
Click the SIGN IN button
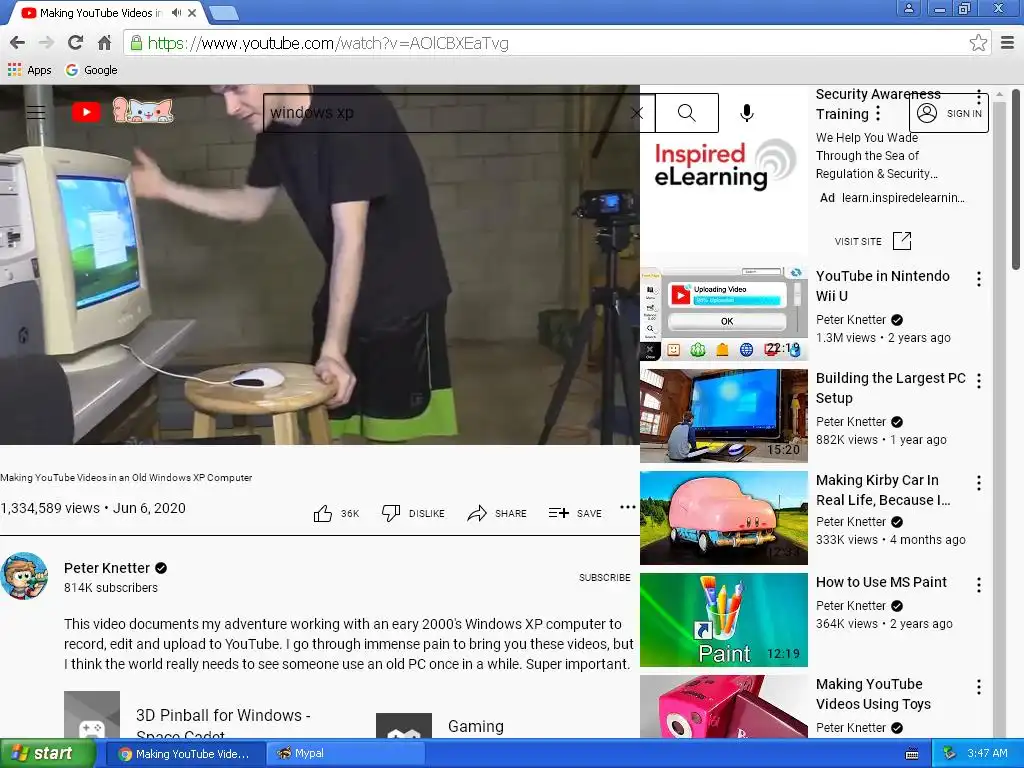click(x=949, y=114)
